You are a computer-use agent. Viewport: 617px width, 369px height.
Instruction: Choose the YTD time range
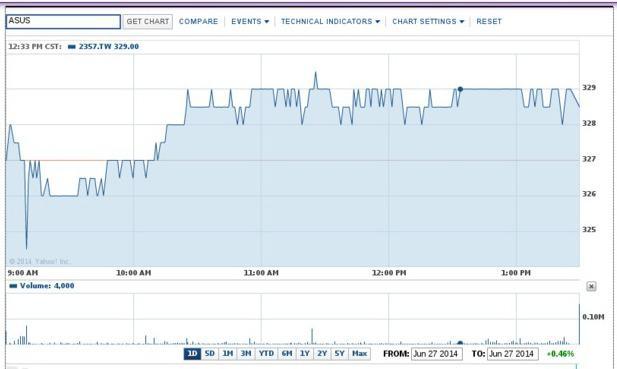point(266,354)
